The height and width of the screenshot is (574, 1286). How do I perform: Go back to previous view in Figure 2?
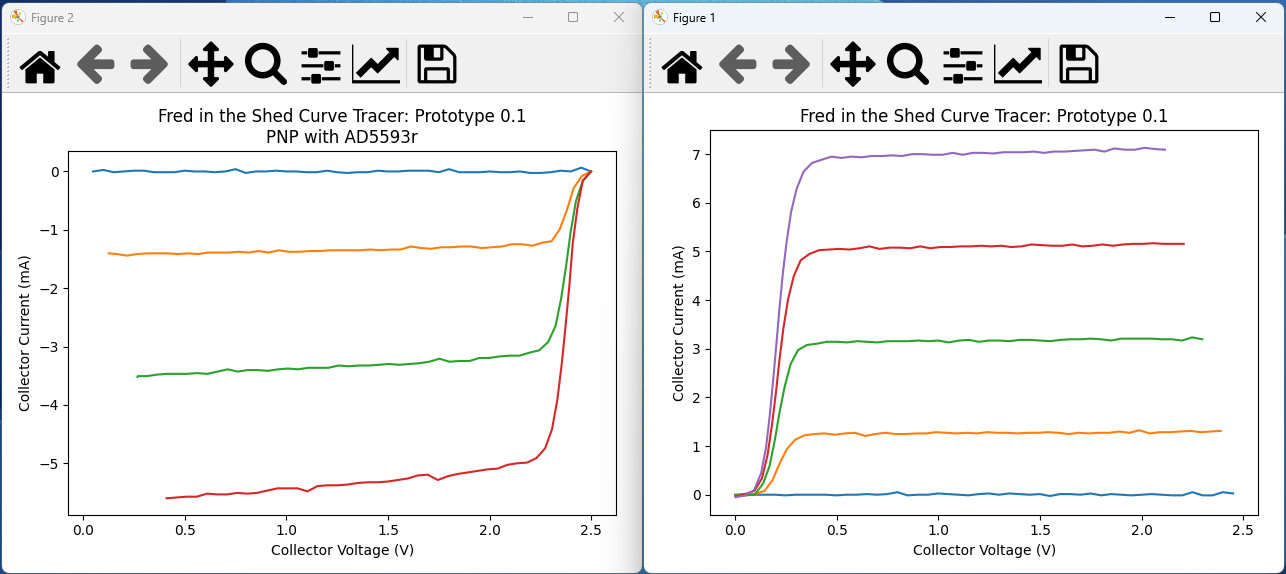click(96, 64)
